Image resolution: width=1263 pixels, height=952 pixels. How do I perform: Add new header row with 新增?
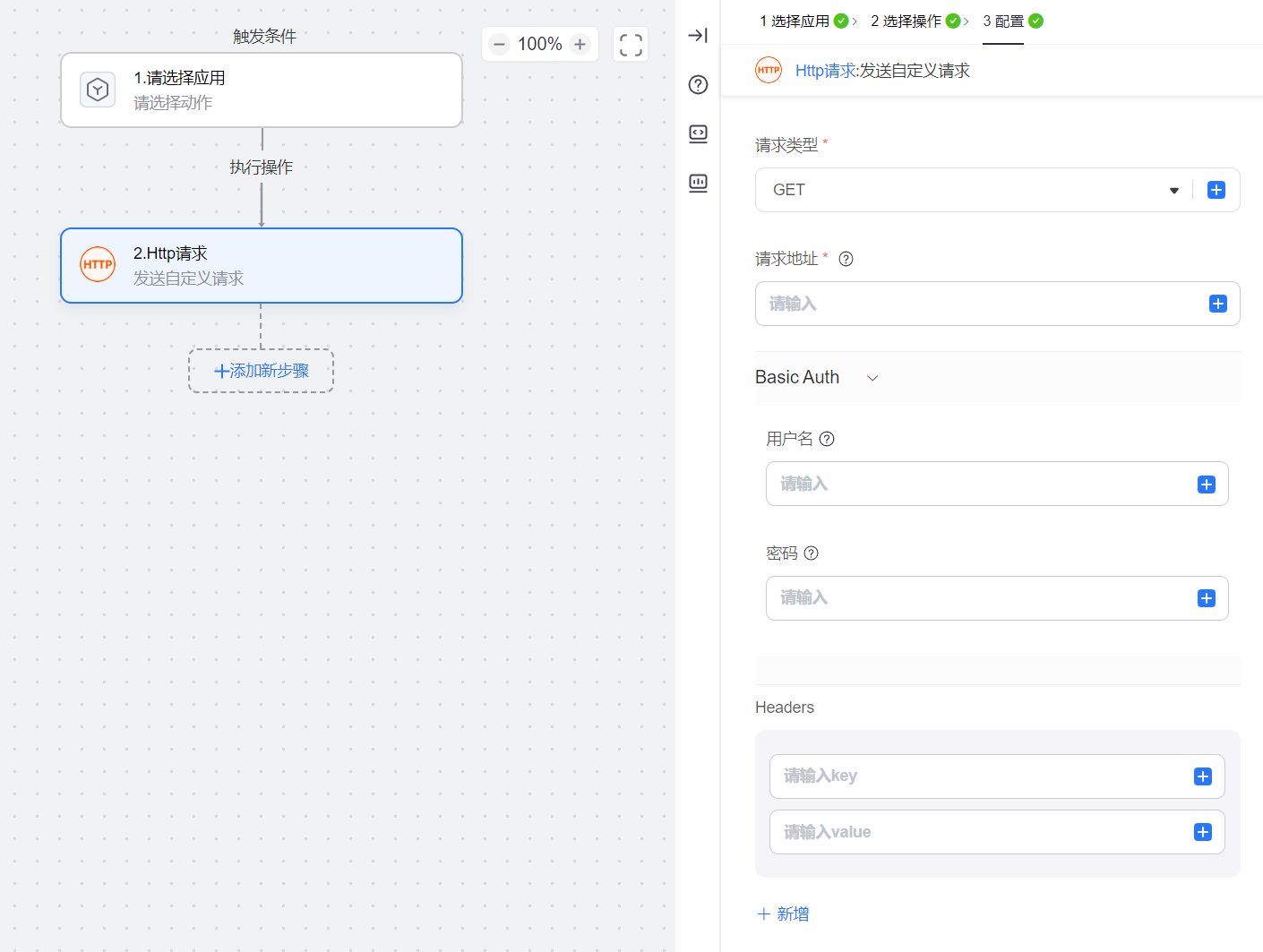click(x=783, y=913)
